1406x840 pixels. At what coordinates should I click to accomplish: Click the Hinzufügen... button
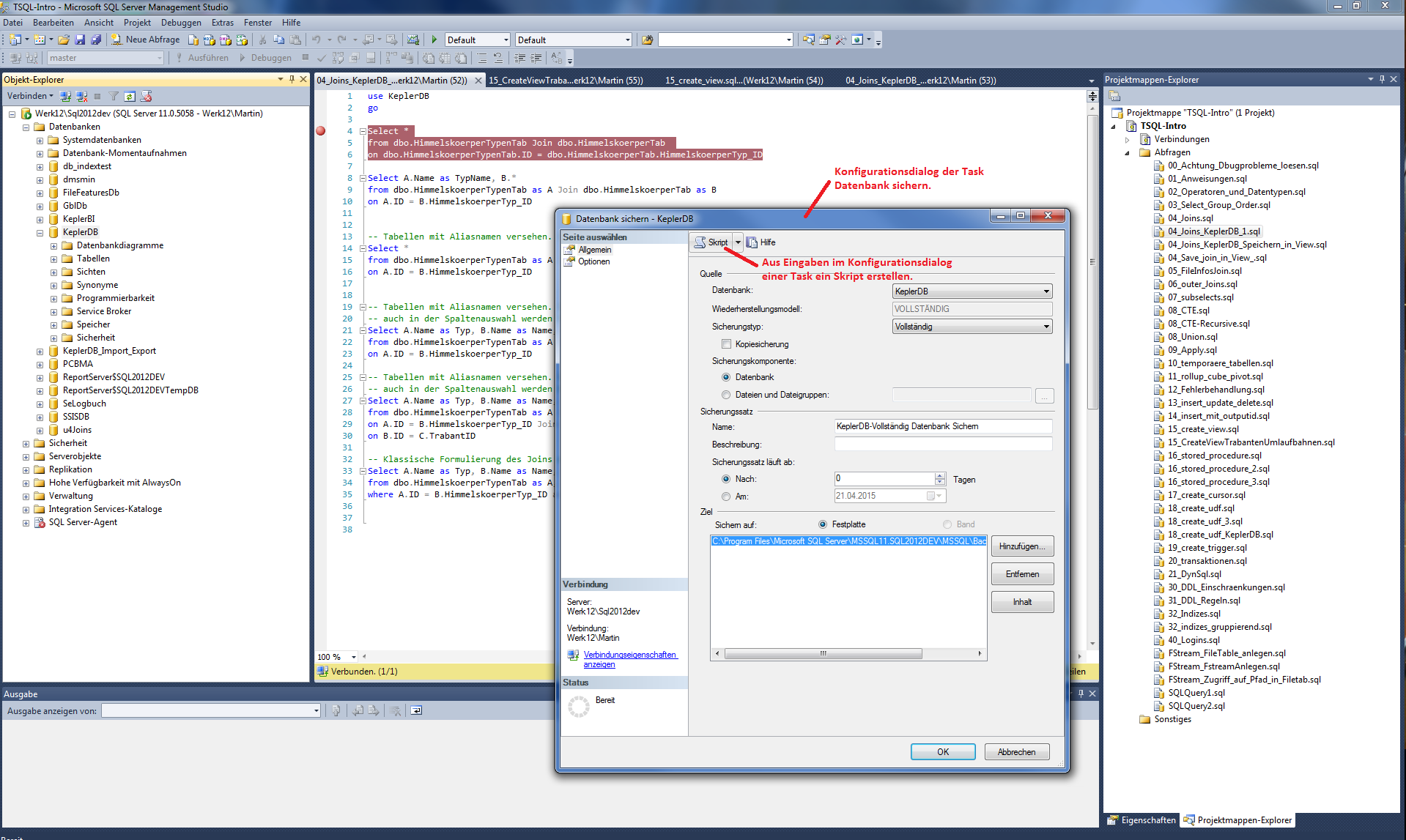click(x=1022, y=546)
